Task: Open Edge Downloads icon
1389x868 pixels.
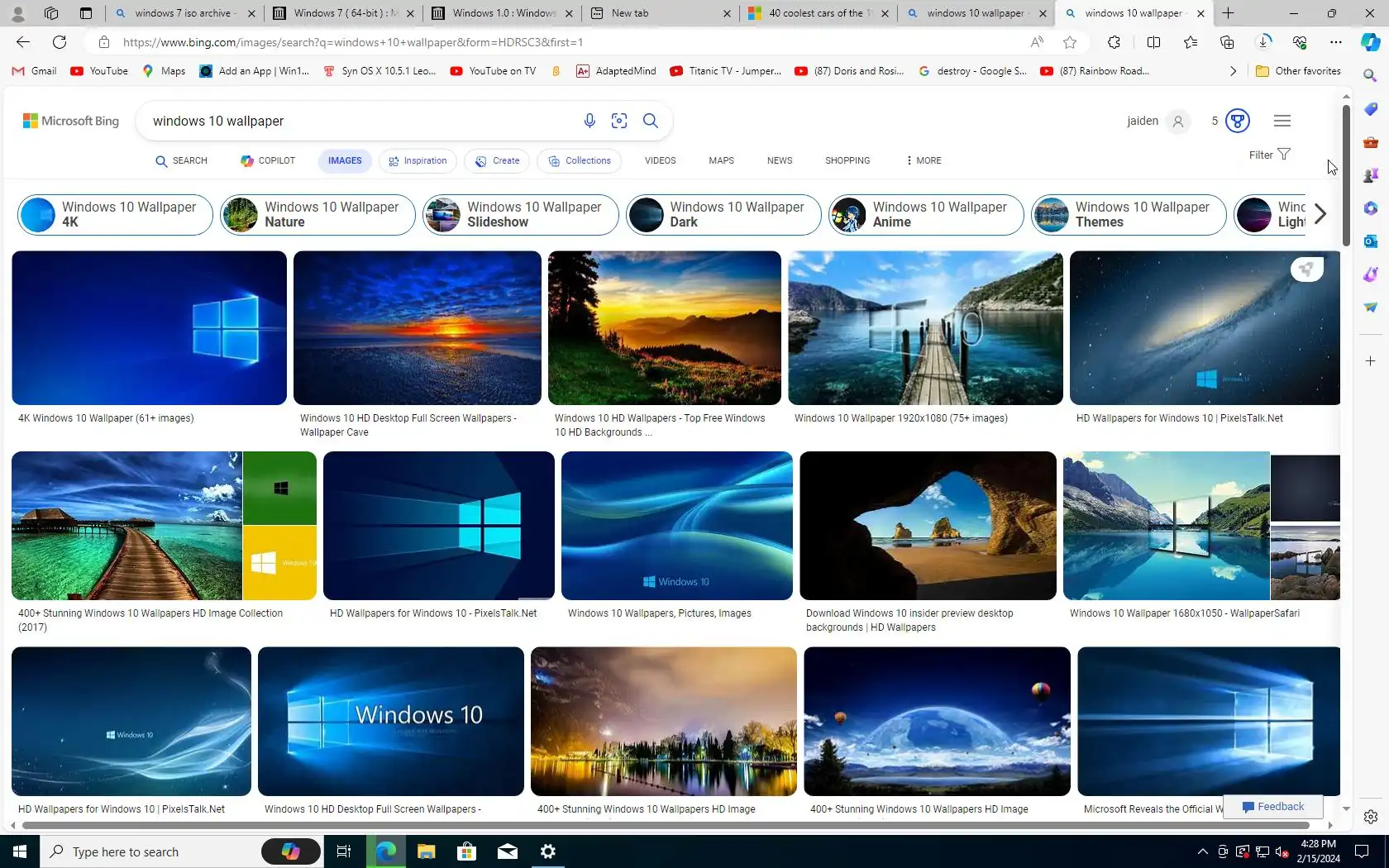Action: point(1263,42)
